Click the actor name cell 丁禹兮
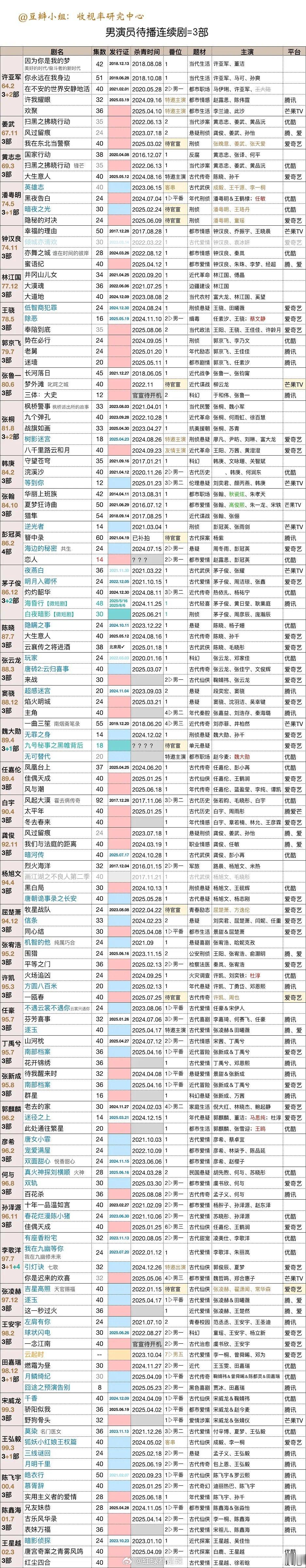This screenshot has width=306, height=1568. (x=11, y=1044)
